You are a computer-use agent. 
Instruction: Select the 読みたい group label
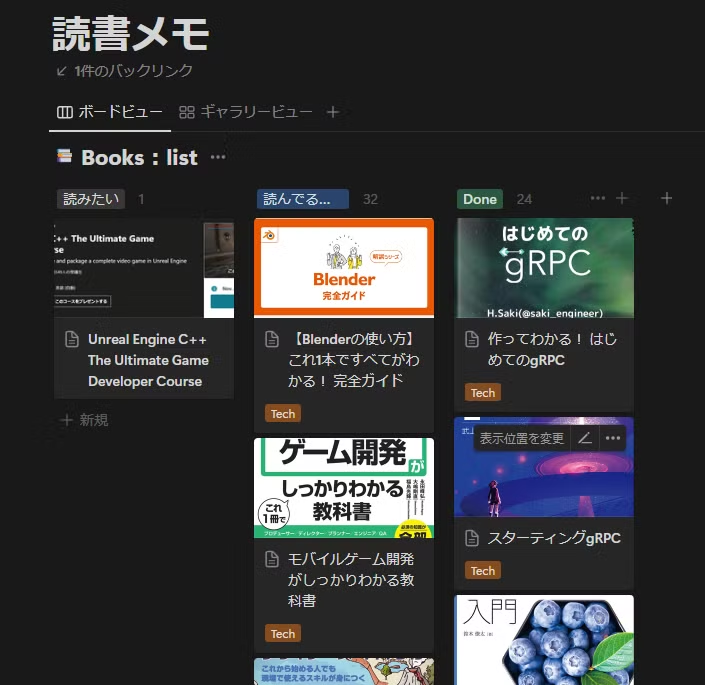91,199
